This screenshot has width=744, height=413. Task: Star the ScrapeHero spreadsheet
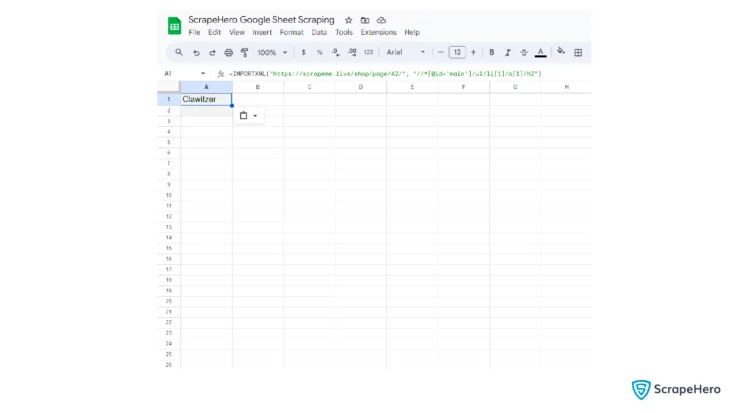tap(349, 20)
